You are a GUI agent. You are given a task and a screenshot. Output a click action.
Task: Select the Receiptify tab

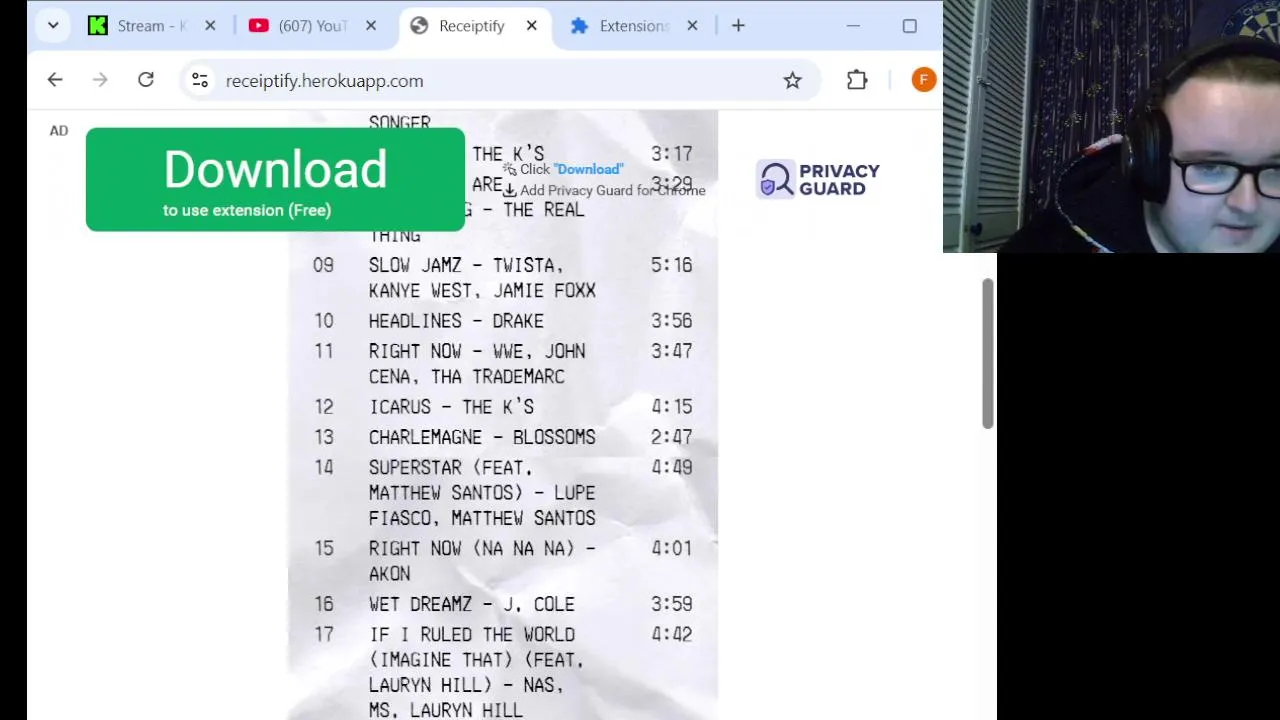pyautogui.click(x=473, y=26)
